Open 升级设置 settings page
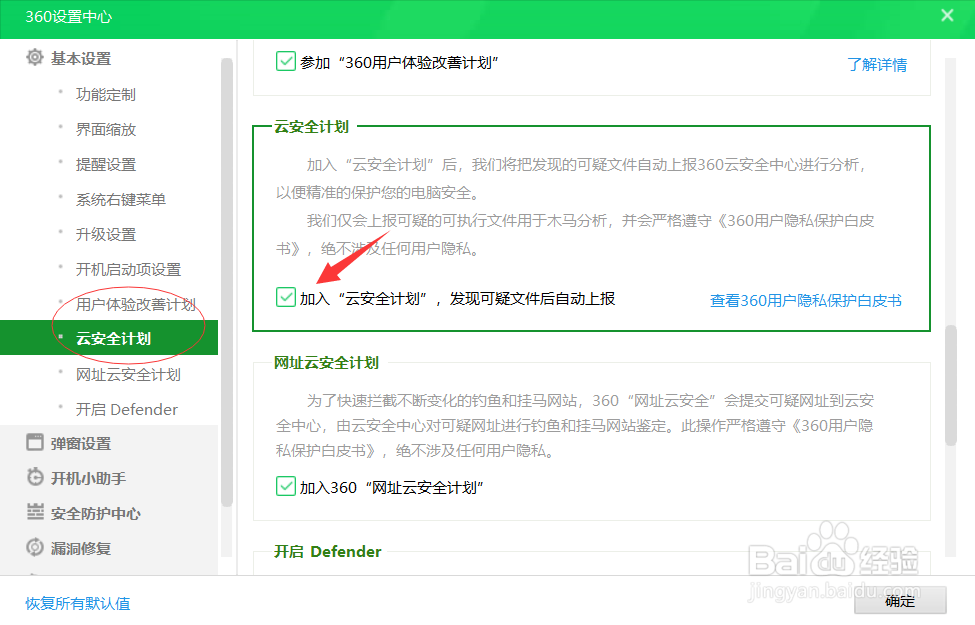The height and width of the screenshot is (625, 975). coord(106,234)
